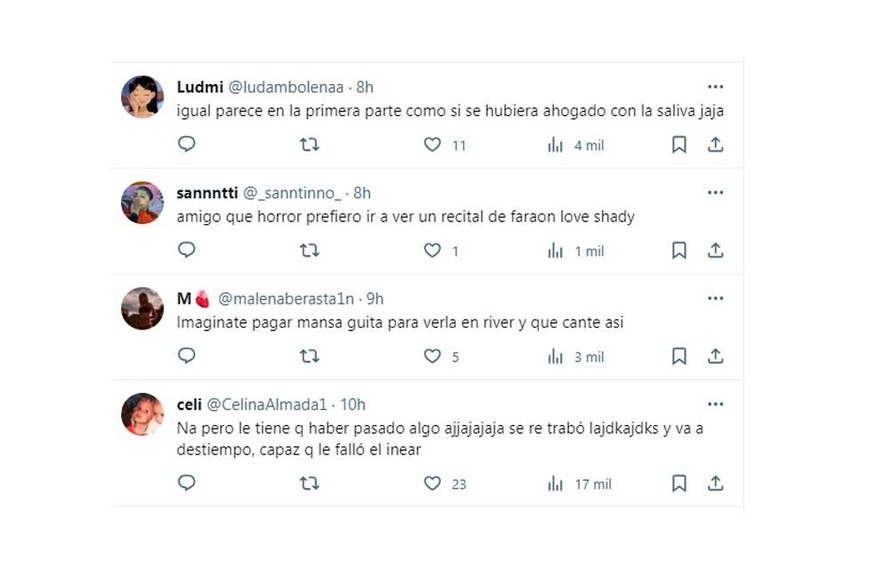Screen dimensions: 870x580
Task: Like sannntti's recital tweet
Action: tap(432, 251)
